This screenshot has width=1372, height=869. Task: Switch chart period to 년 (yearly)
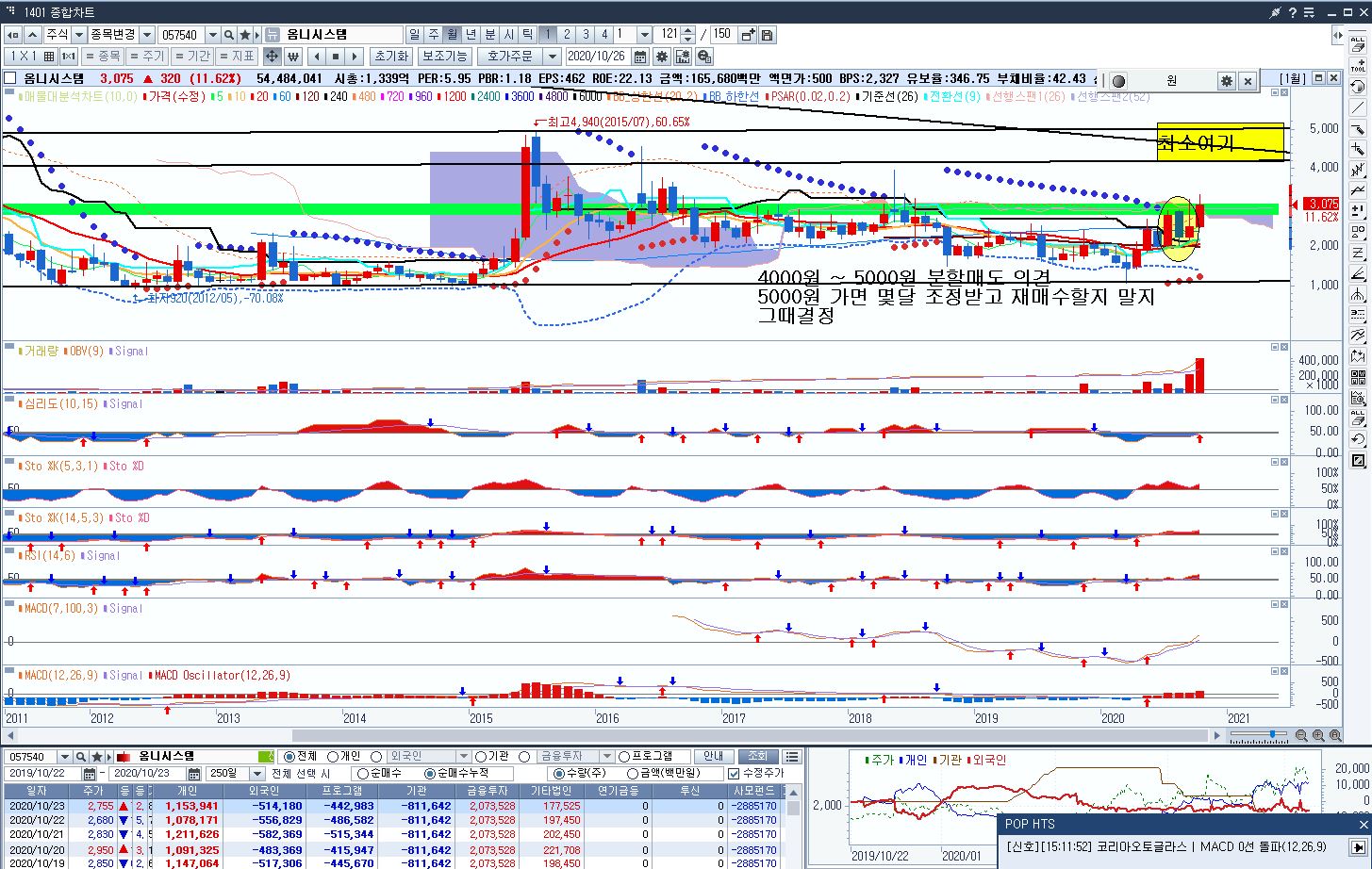[x=471, y=35]
